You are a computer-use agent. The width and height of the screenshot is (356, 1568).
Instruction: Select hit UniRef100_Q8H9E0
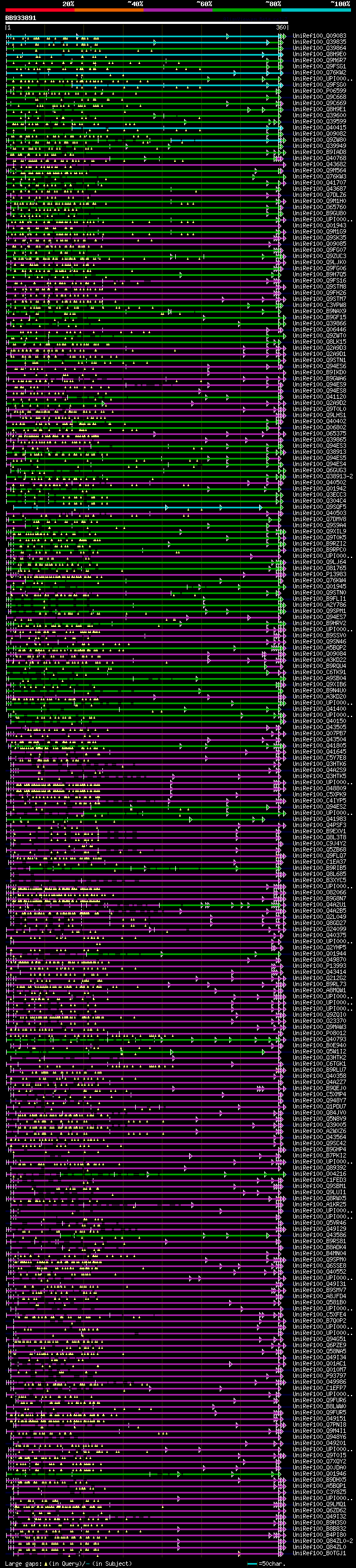pyautogui.click(x=319, y=54)
